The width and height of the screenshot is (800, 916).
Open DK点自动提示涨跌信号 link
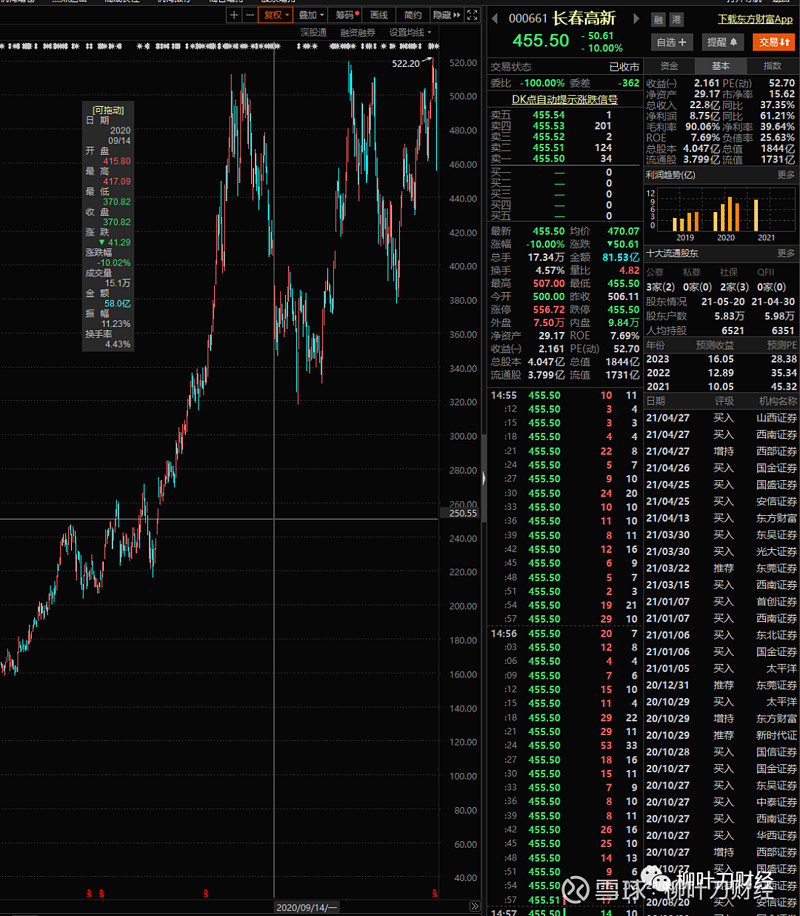pyautogui.click(x=563, y=99)
